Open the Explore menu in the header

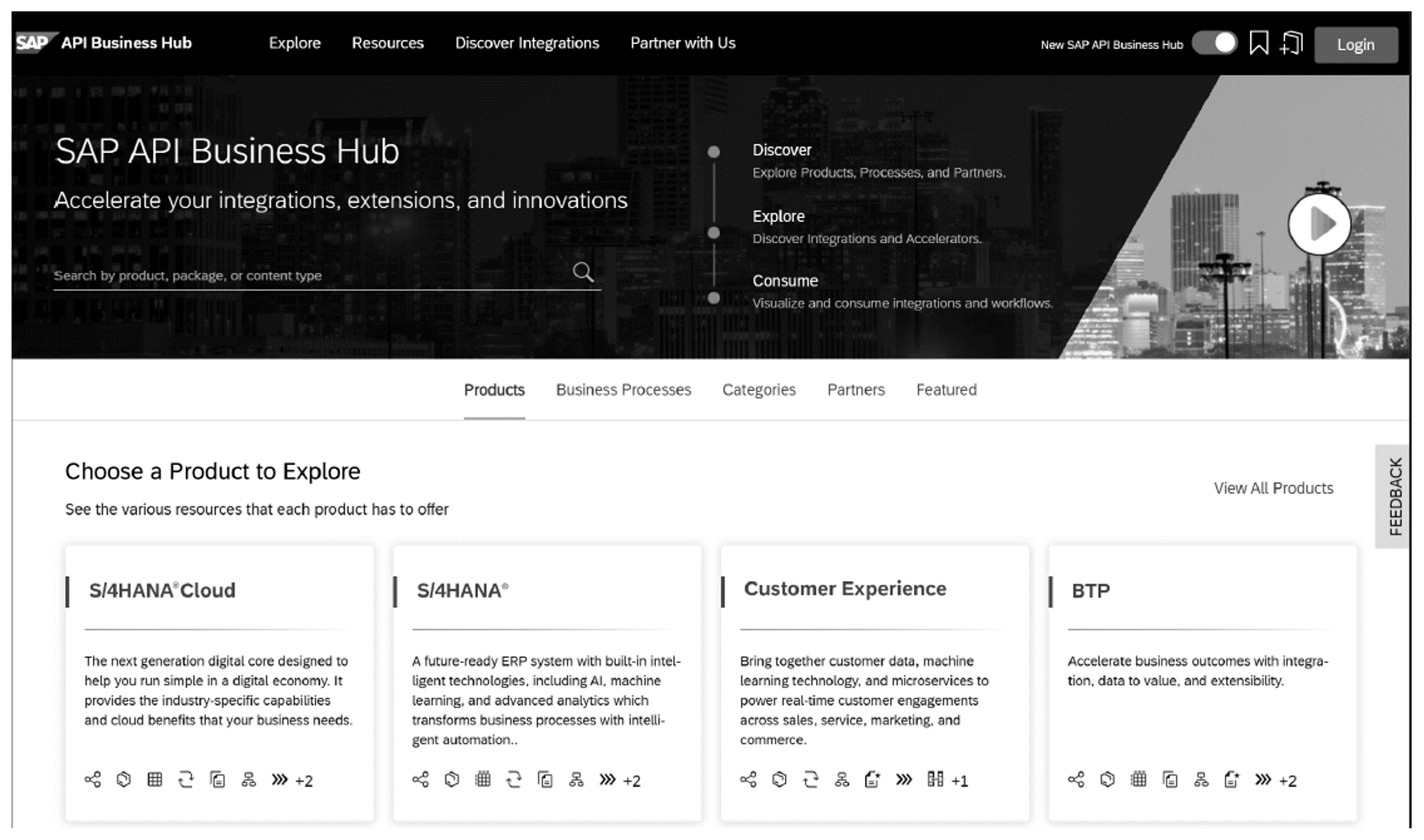[294, 43]
